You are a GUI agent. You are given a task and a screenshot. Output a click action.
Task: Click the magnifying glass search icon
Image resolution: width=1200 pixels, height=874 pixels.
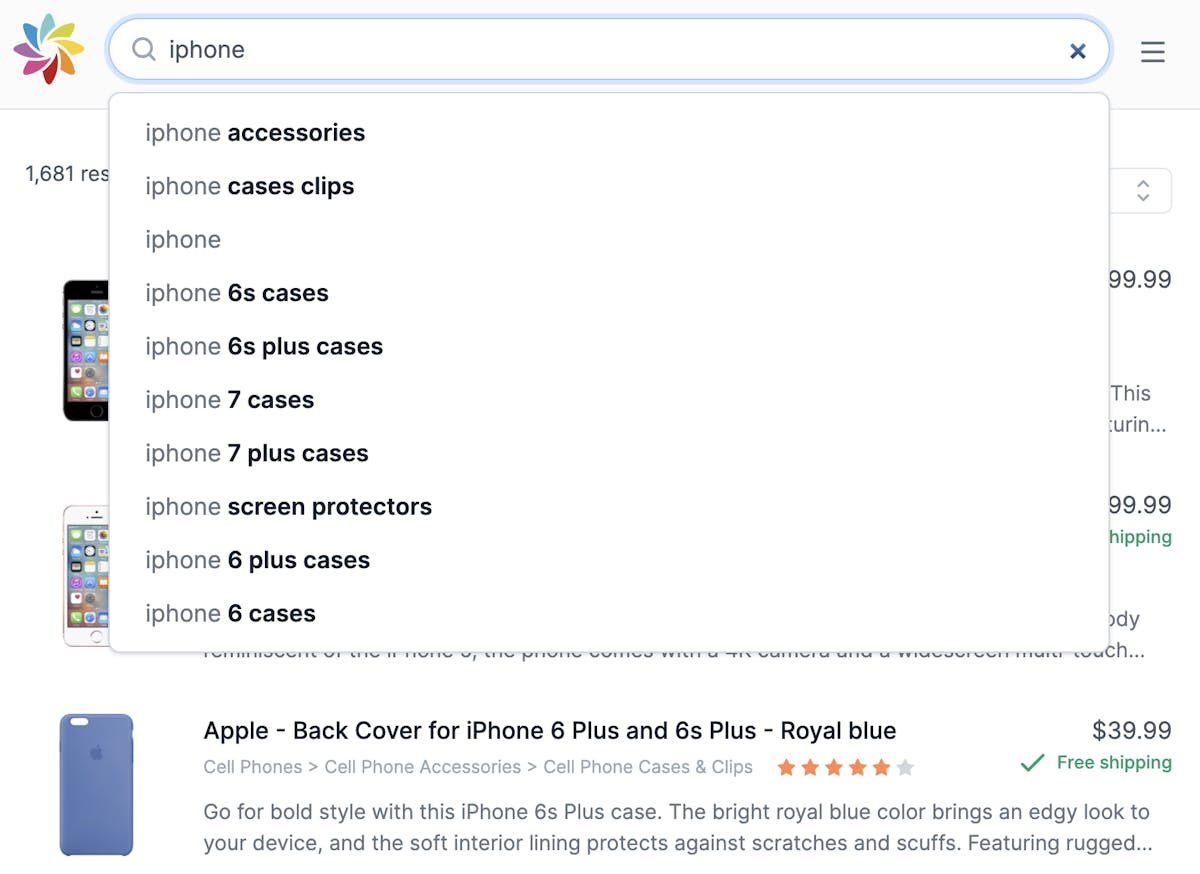click(x=144, y=49)
